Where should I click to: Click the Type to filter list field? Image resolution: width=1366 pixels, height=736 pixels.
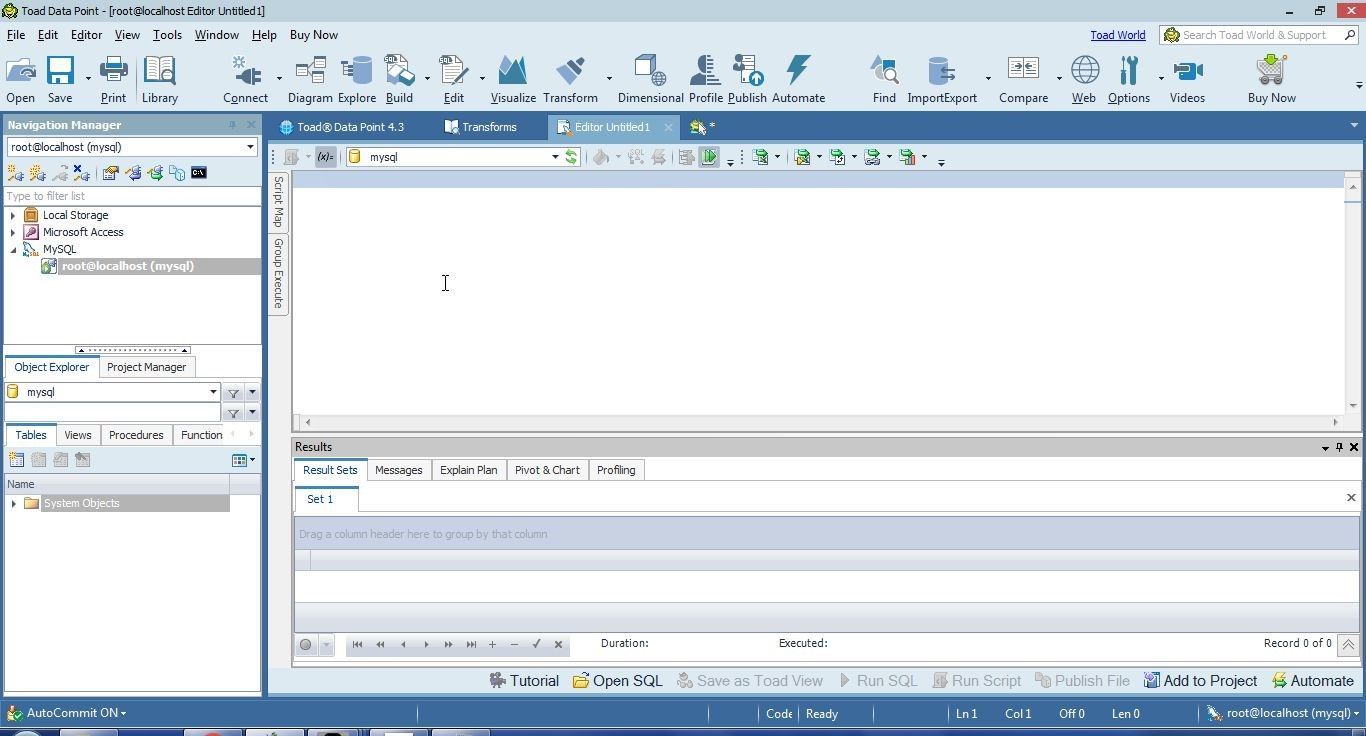tap(132, 196)
